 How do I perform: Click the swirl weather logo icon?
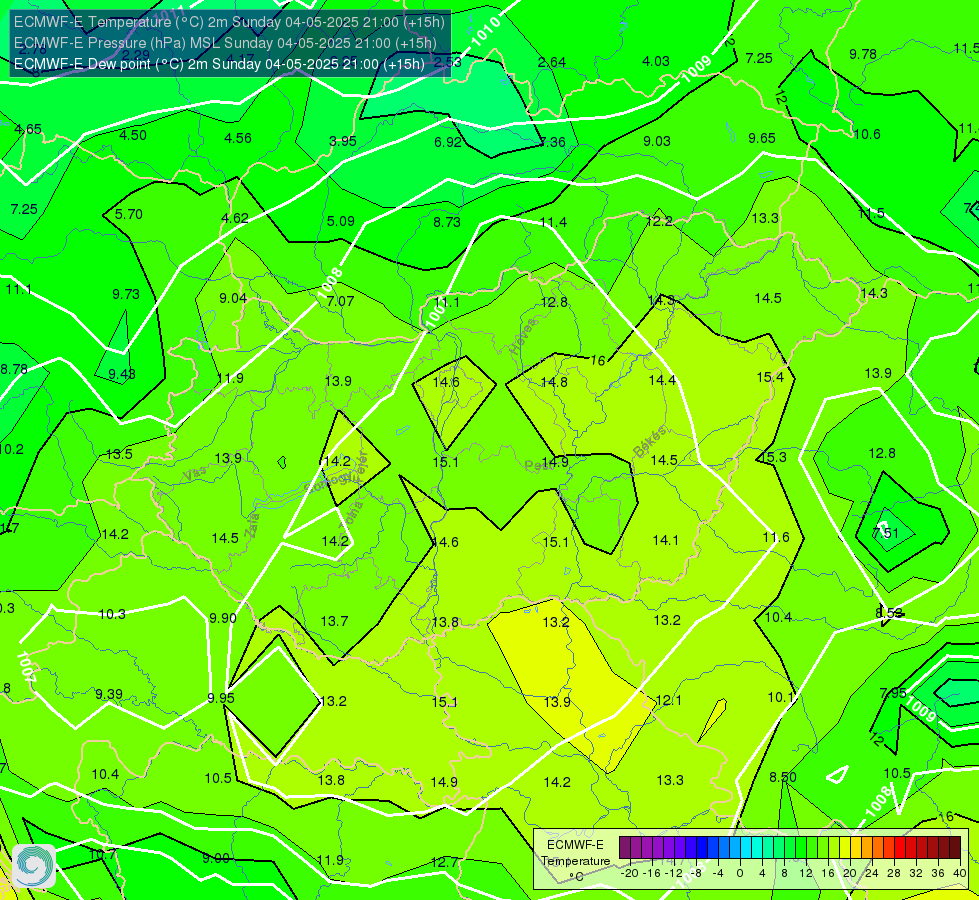34,865
